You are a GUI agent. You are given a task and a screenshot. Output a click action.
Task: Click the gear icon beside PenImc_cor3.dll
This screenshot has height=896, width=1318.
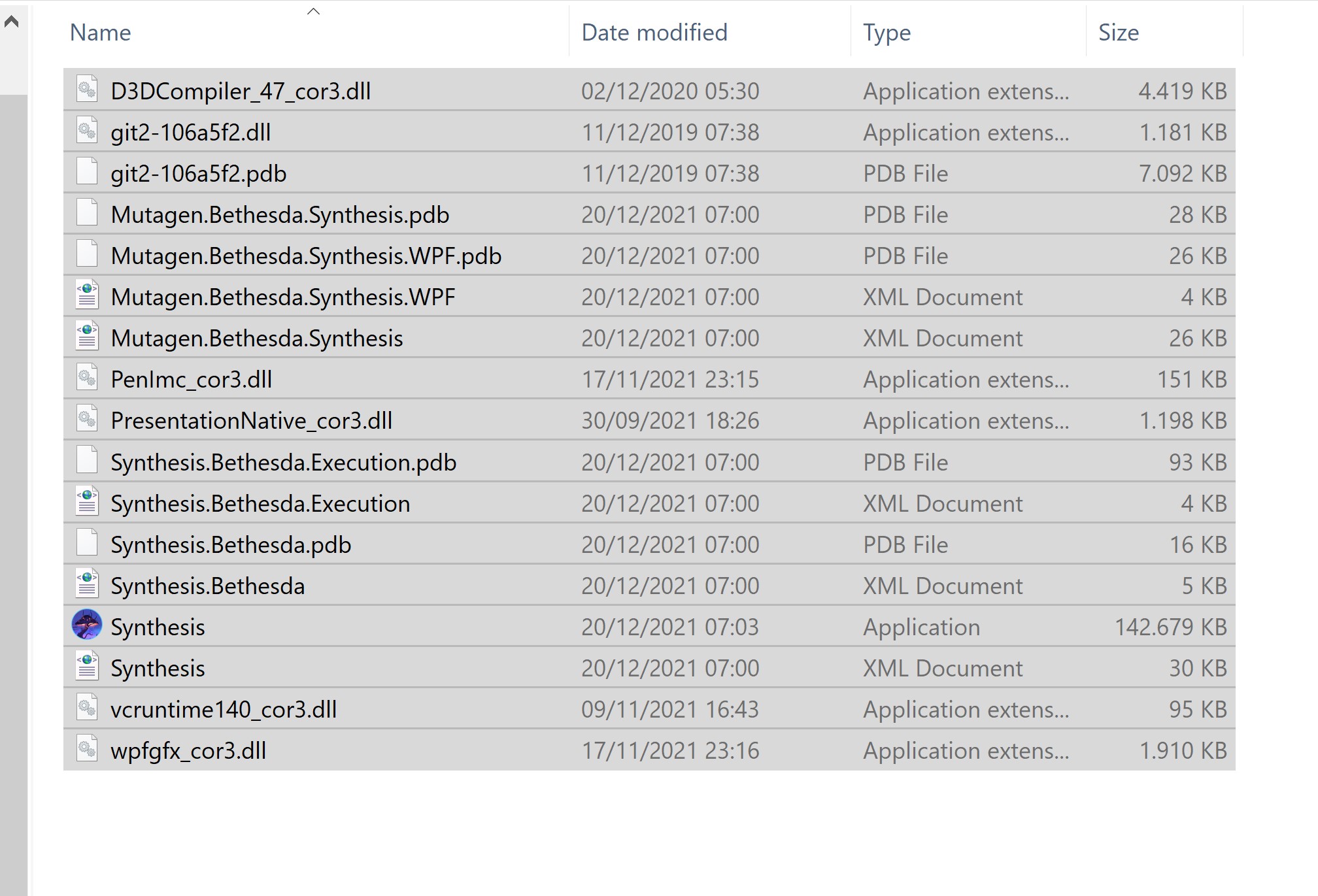coord(86,378)
